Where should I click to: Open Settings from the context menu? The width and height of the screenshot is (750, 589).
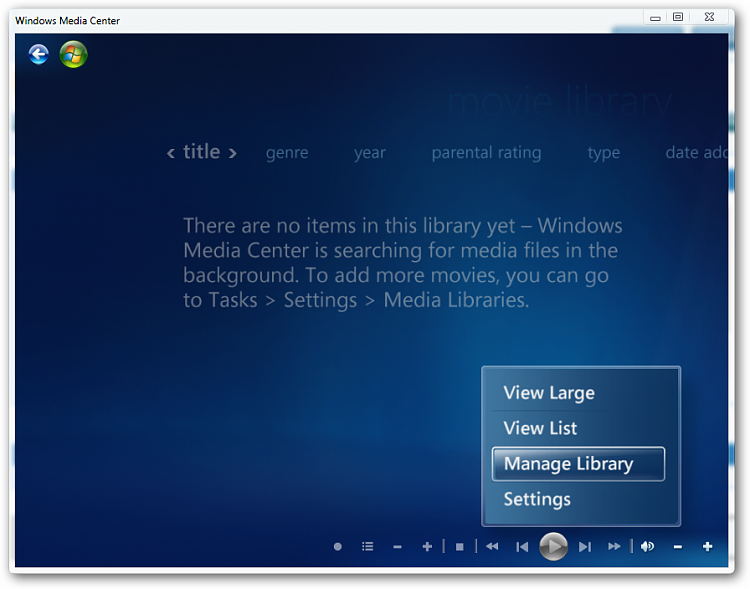pos(578,499)
